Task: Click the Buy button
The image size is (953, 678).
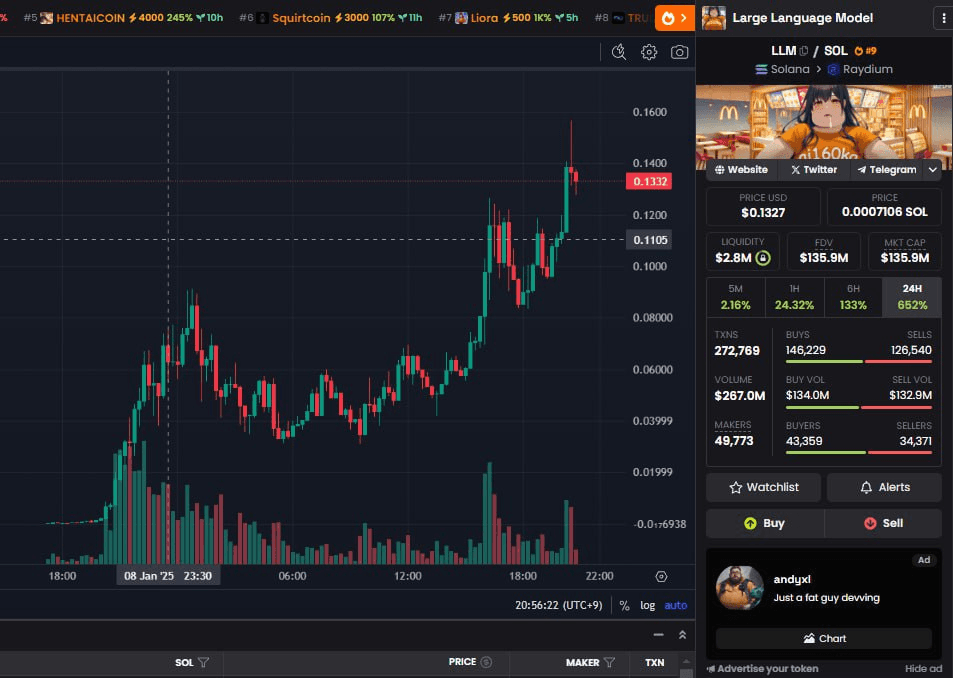Action: (x=765, y=524)
